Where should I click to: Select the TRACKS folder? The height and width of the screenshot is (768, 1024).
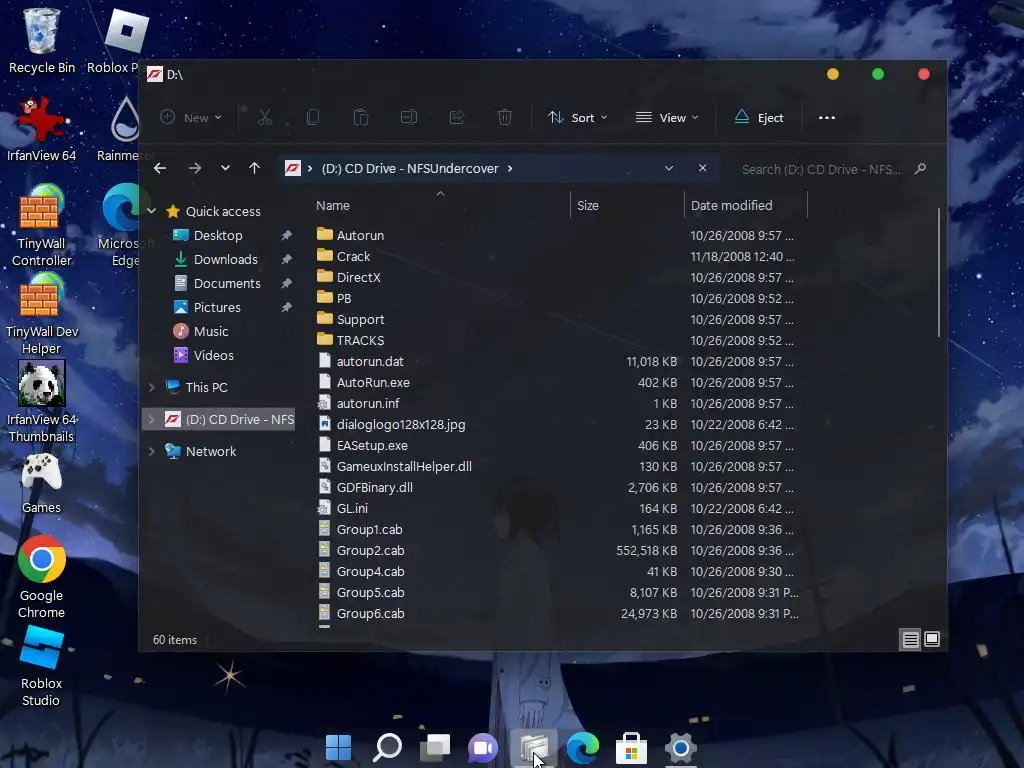[x=360, y=340]
